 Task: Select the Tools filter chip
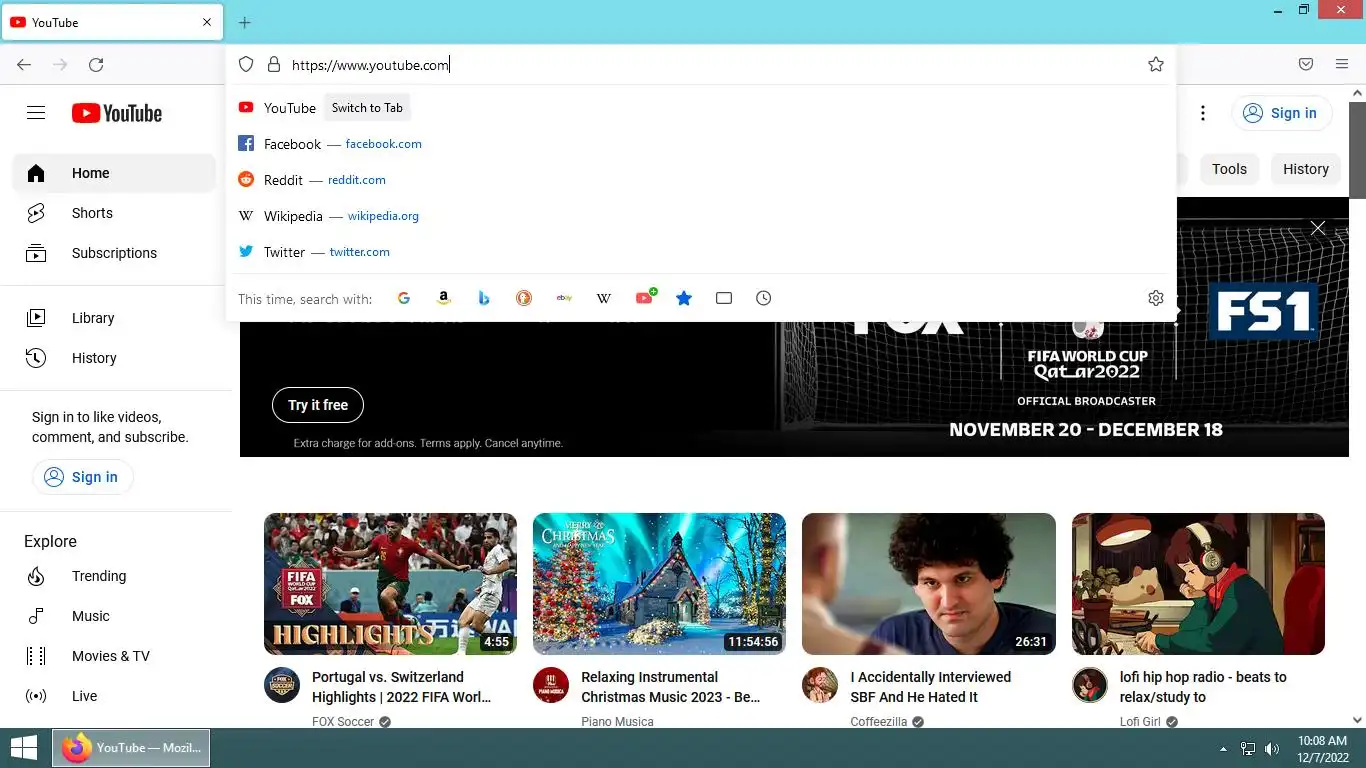click(x=1229, y=169)
